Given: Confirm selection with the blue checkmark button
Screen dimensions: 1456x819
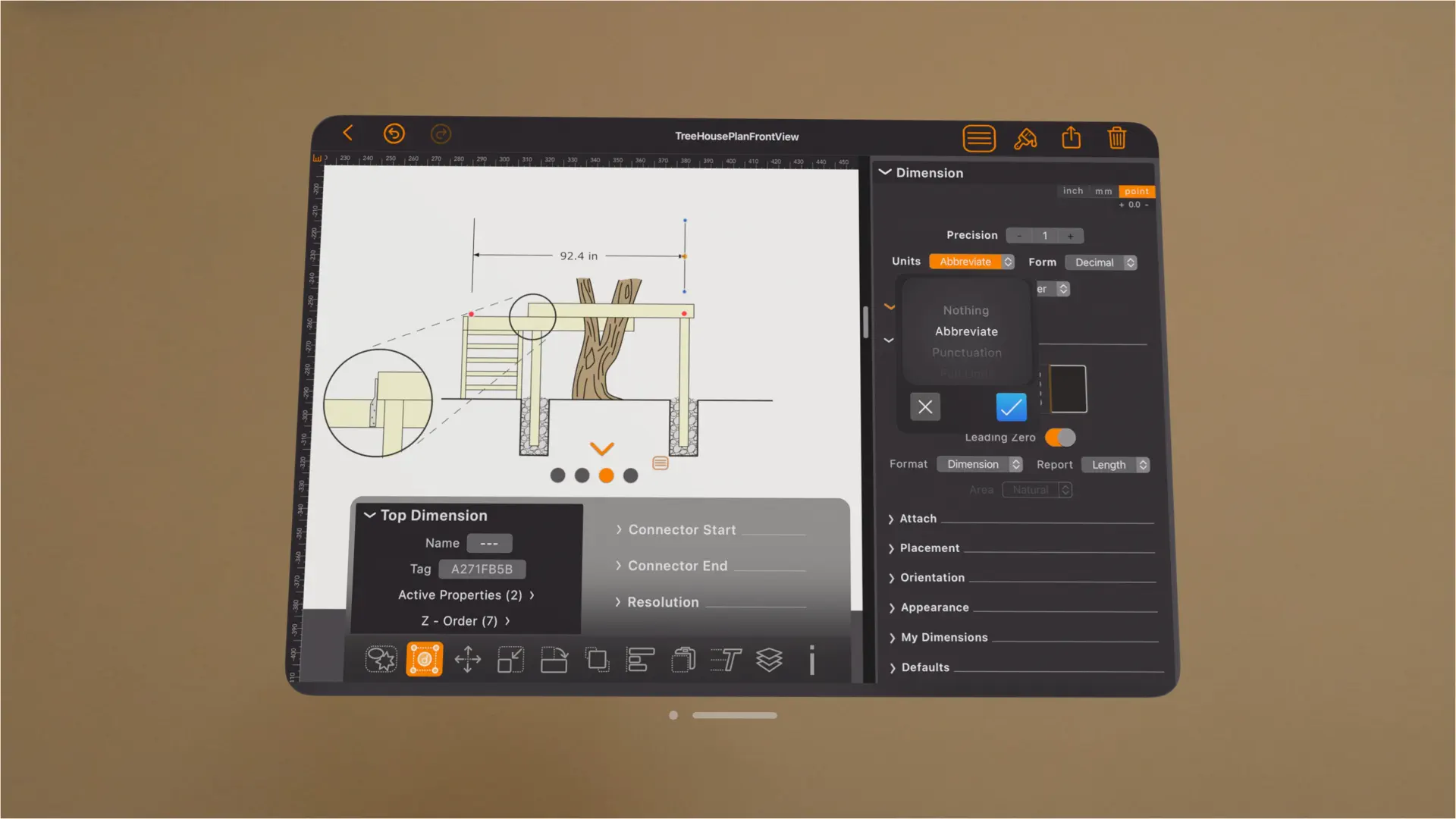Looking at the screenshot, I should [1011, 407].
